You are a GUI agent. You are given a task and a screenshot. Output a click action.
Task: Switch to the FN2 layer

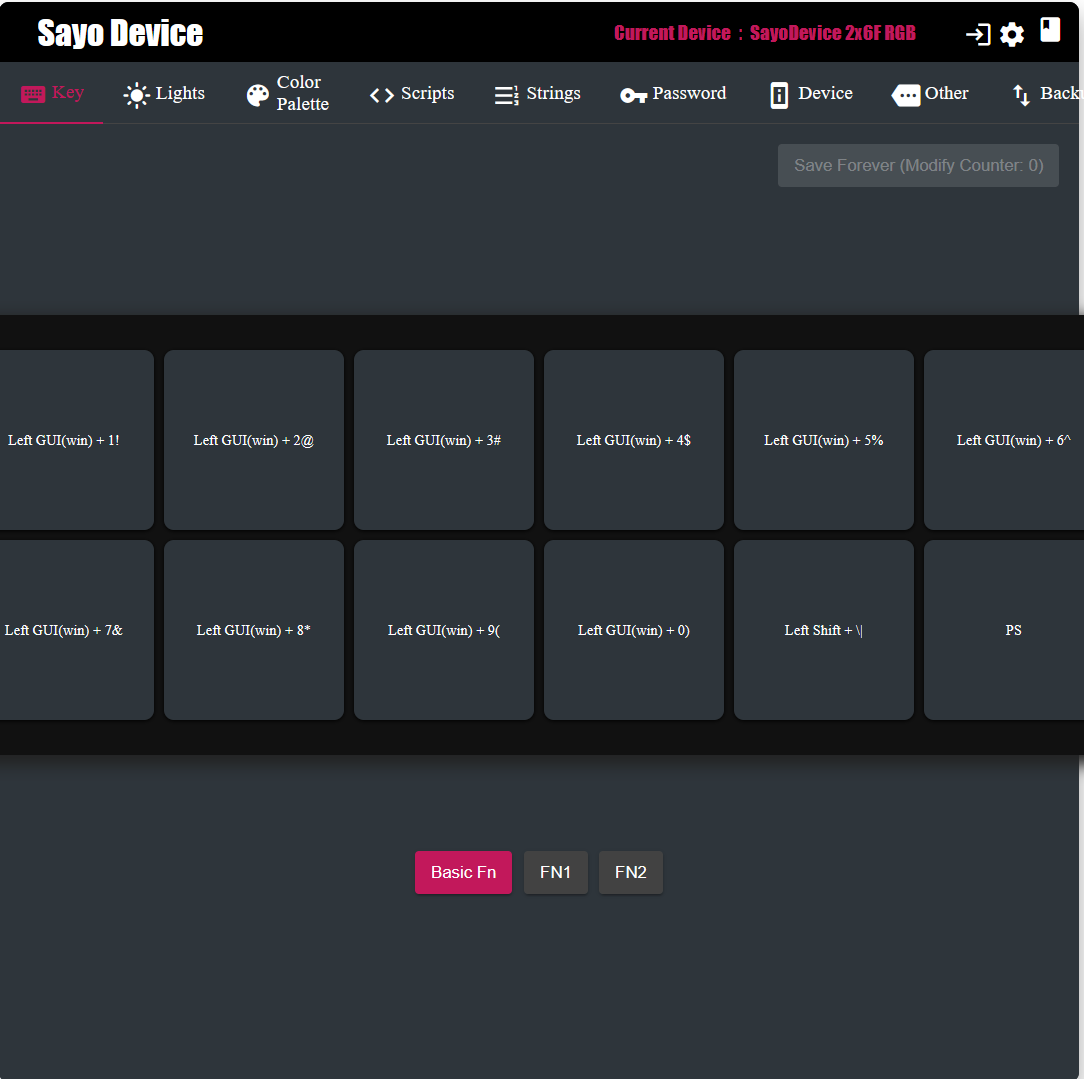630,872
